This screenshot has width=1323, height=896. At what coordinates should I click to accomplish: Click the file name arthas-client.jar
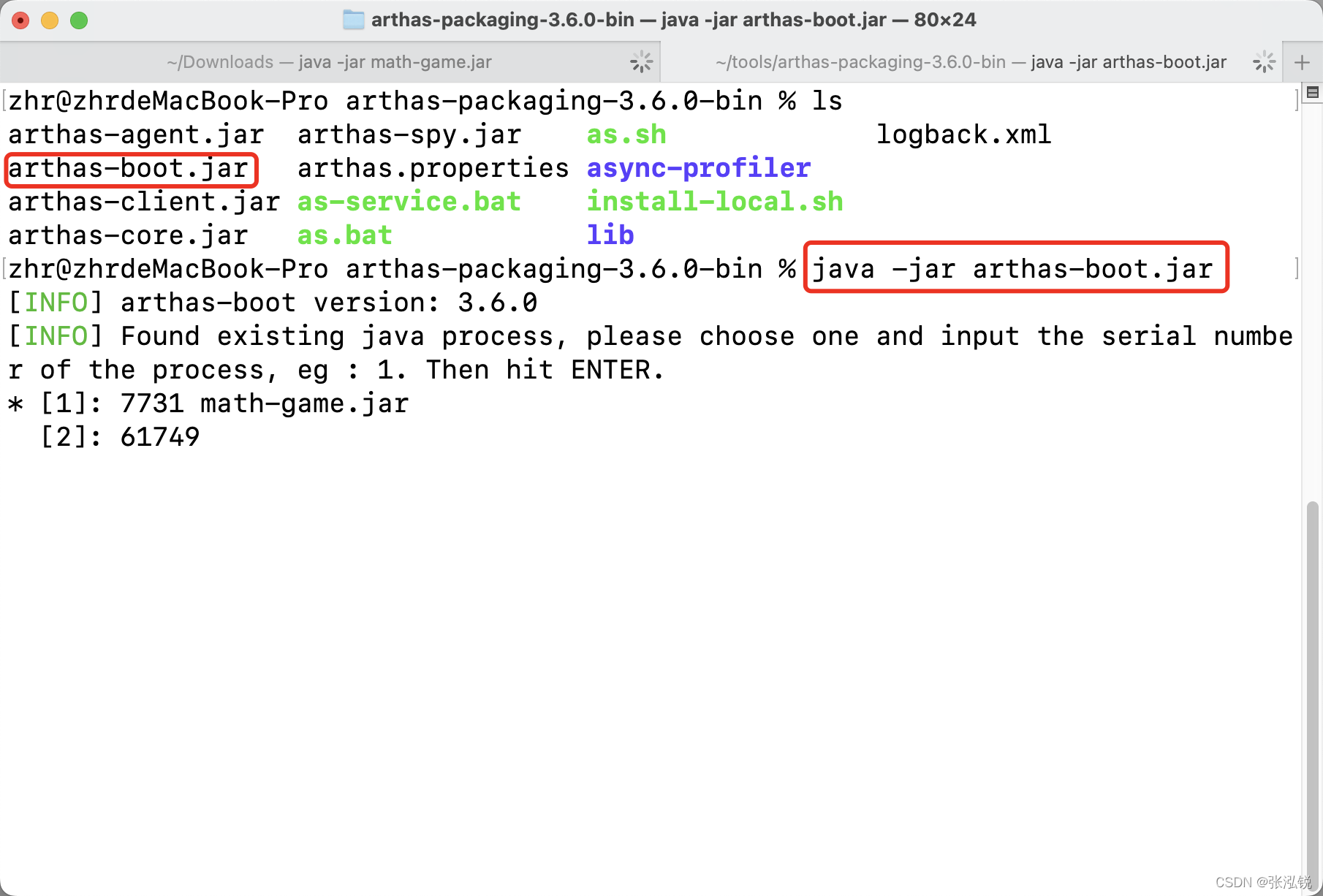click(144, 202)
